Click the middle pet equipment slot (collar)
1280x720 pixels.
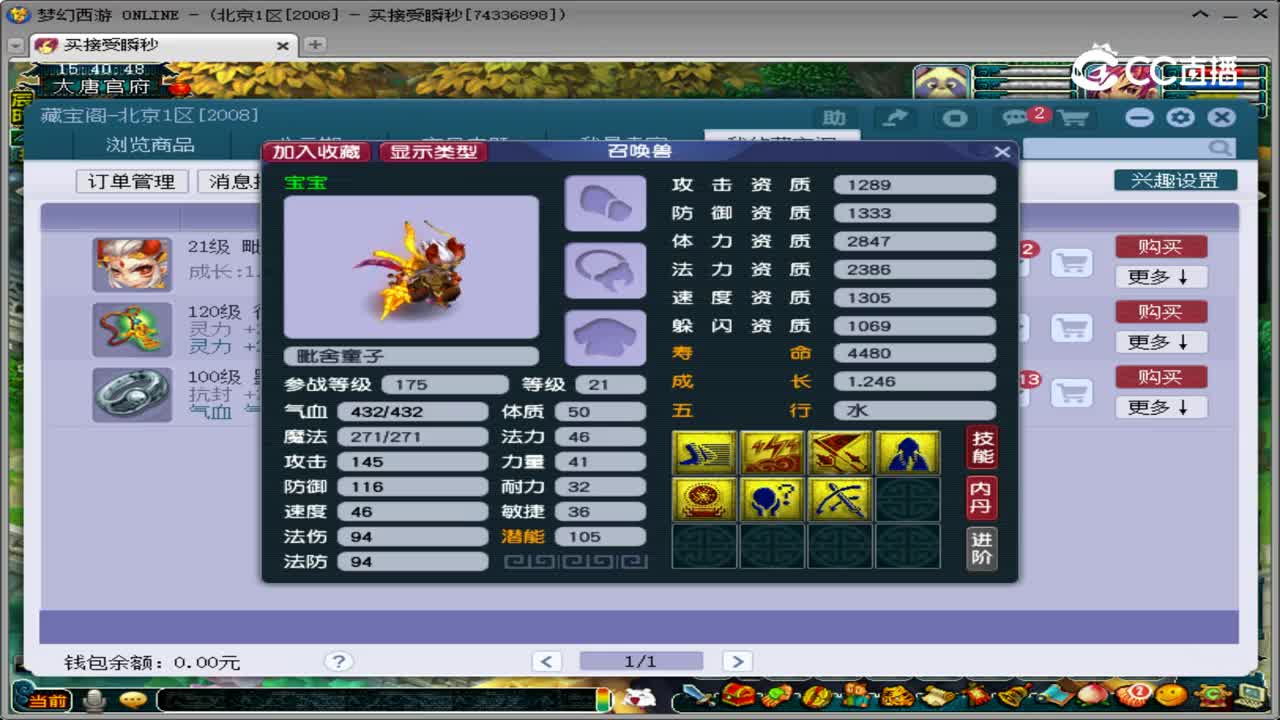pos(605,271)
